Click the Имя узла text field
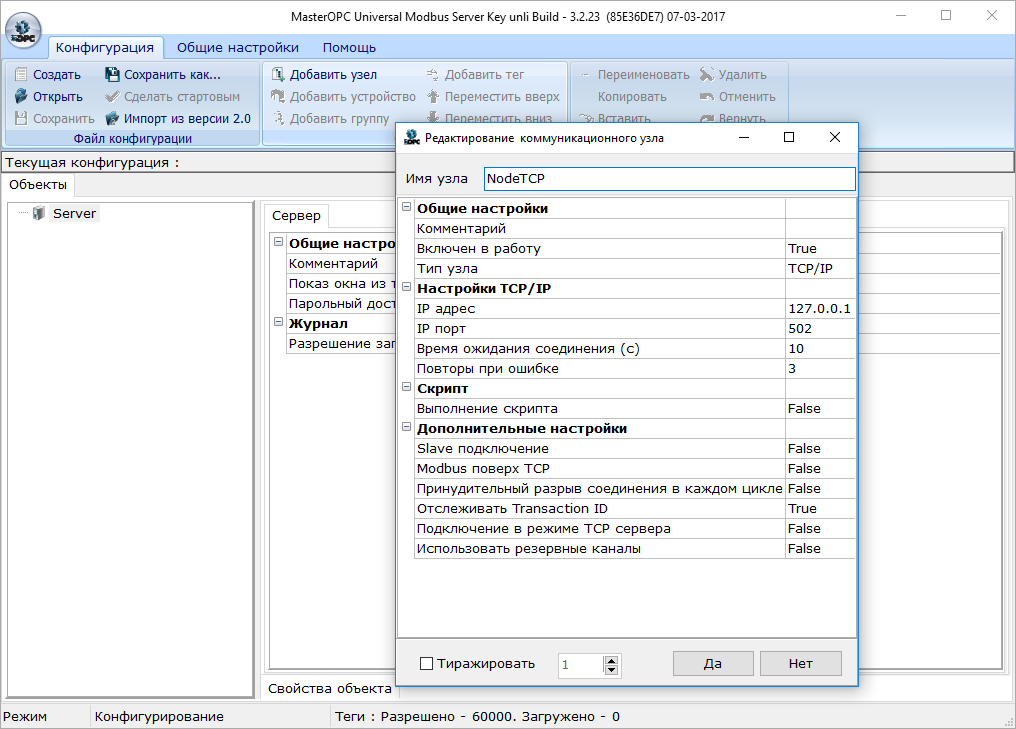 point(668,179)
